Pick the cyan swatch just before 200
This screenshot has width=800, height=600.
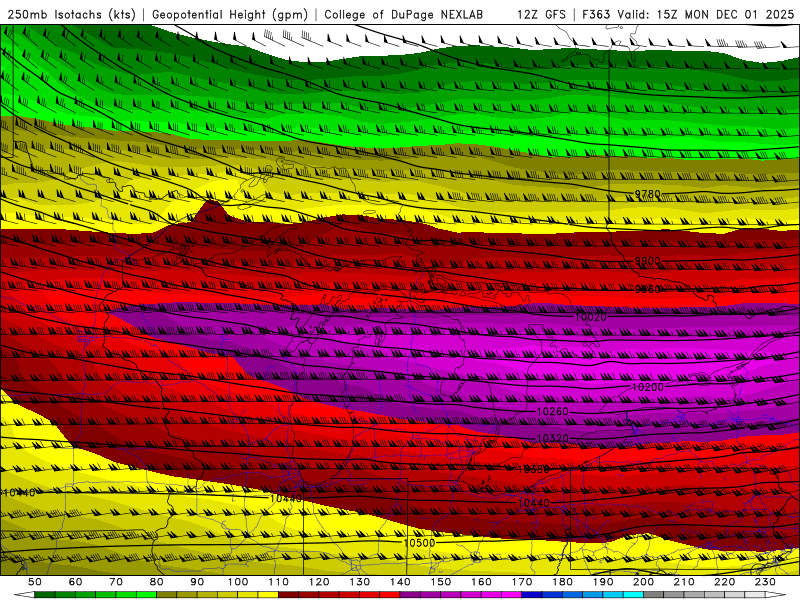pyautogui.click(x=633, y=595)
